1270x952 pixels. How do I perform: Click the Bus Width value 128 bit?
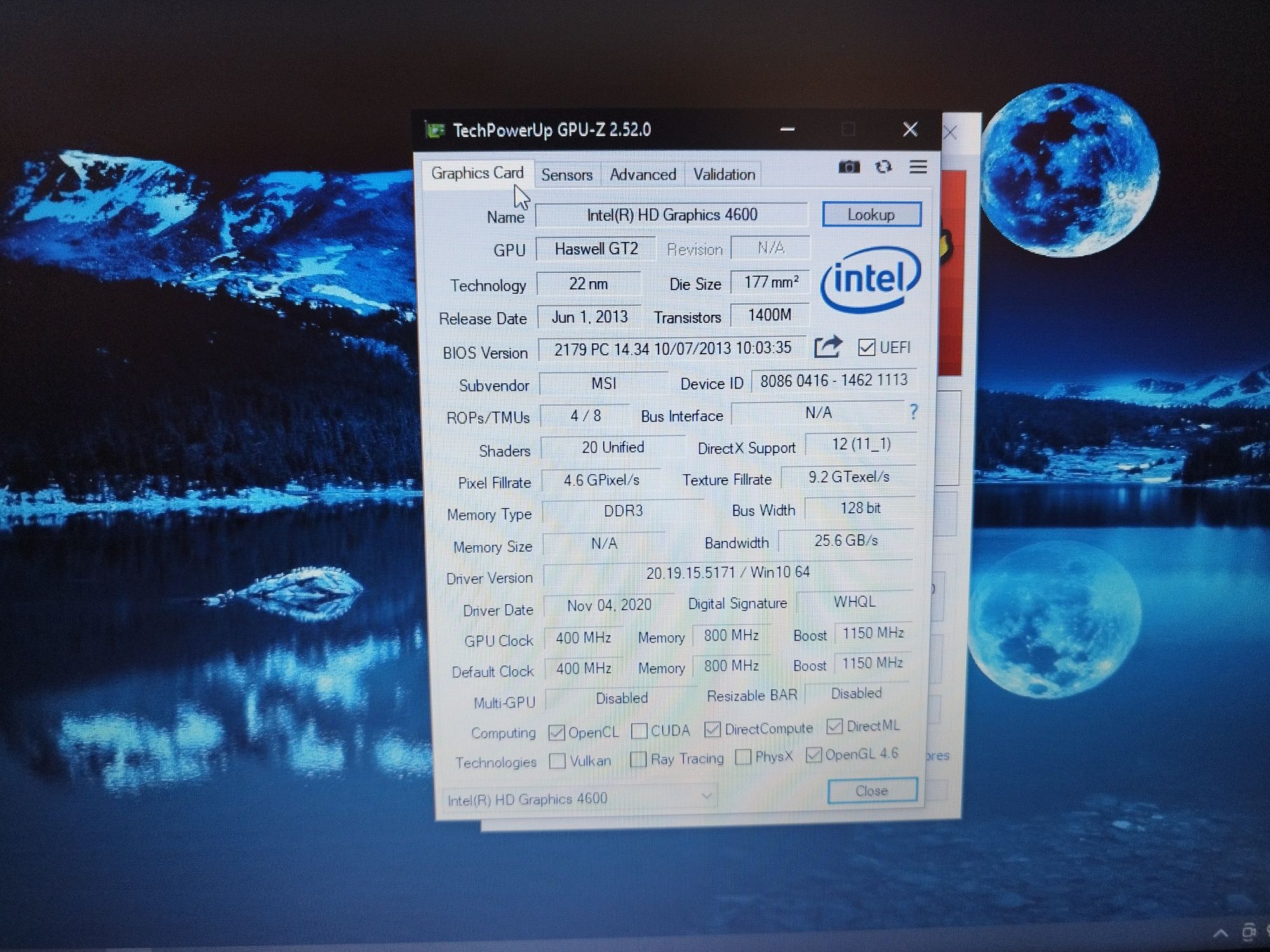click(860, 508)
